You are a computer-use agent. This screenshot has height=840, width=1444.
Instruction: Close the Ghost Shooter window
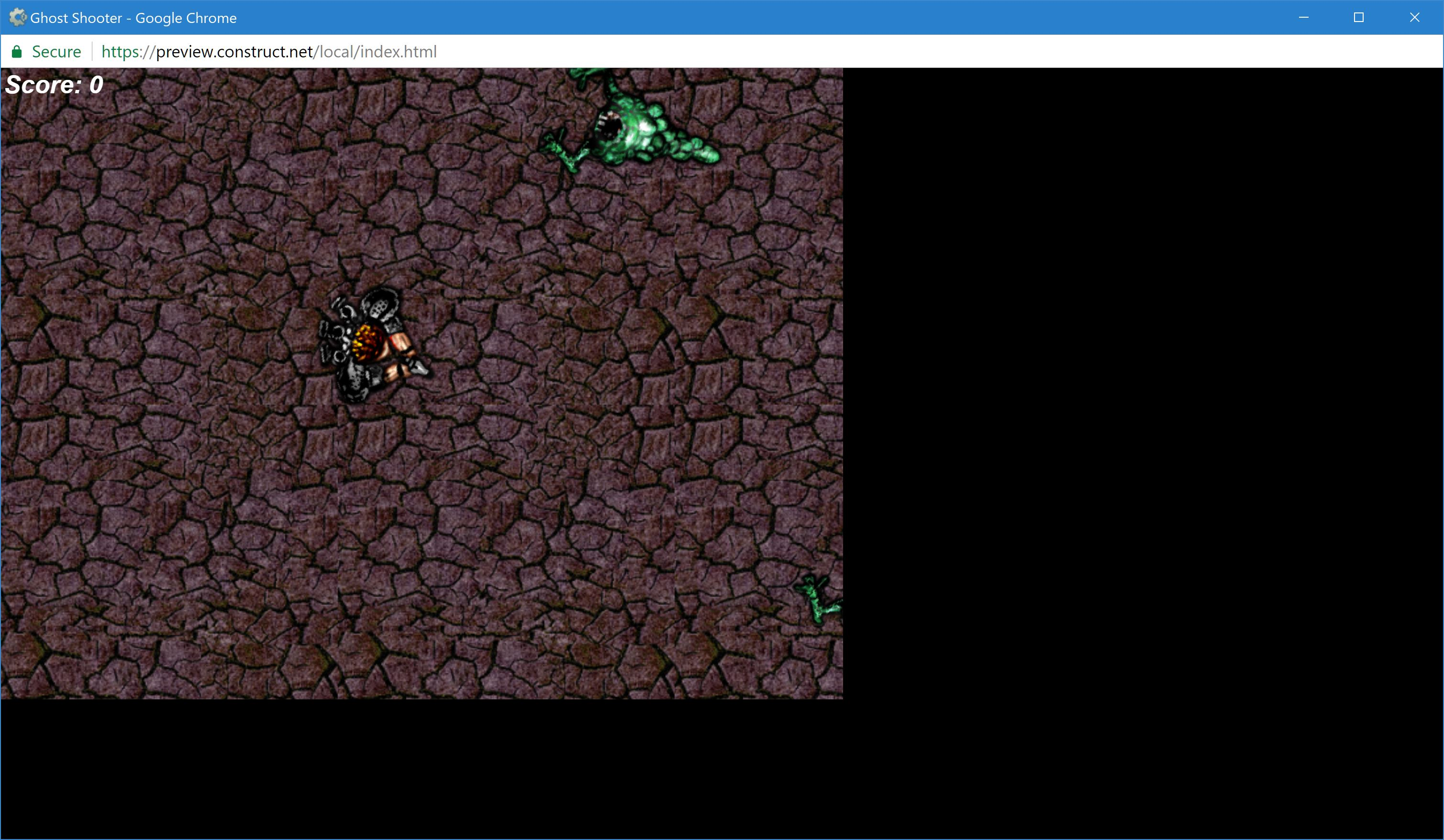tap(1414, 18)
